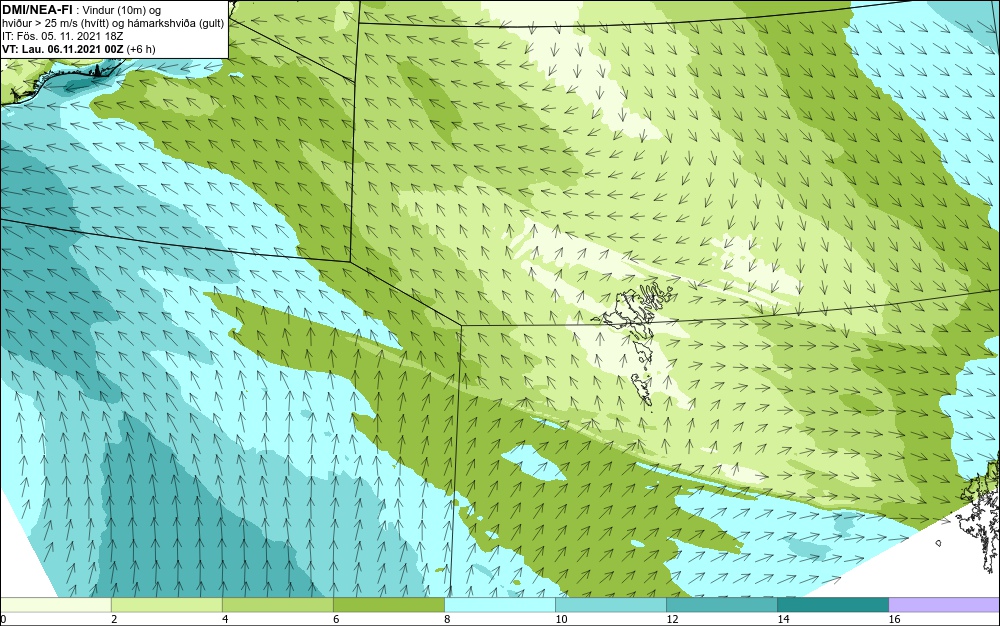Viewport: 1000px width, 626px height.
Task: Click the purple 16+ m/s legend swatch
Action: click(x=944, y=604)
